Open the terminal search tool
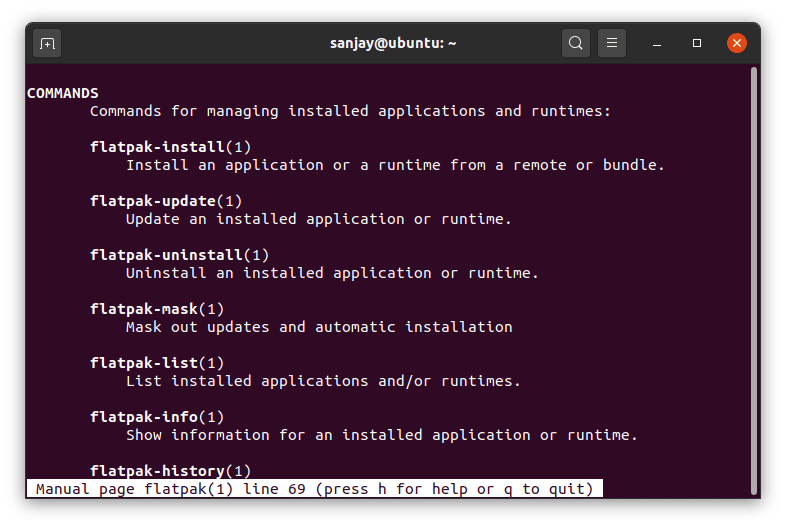786x527 pixels. click(x=575, y=43)
